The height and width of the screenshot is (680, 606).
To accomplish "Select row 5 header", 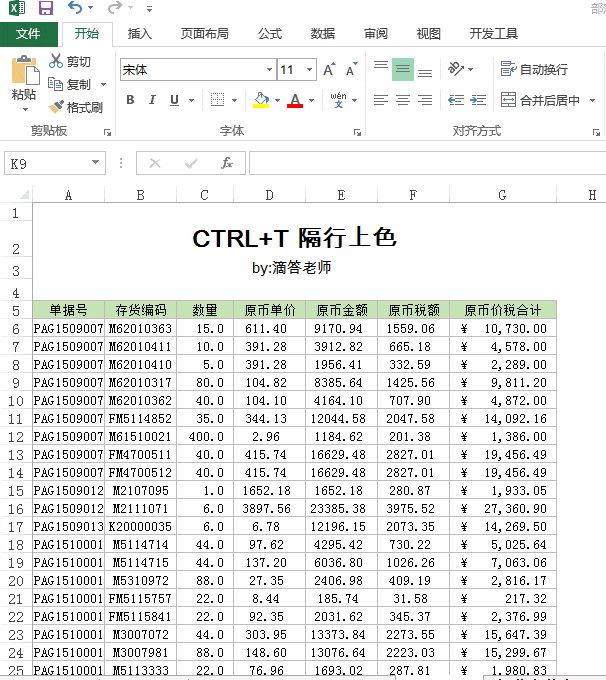I will click(x=16, y=311).
